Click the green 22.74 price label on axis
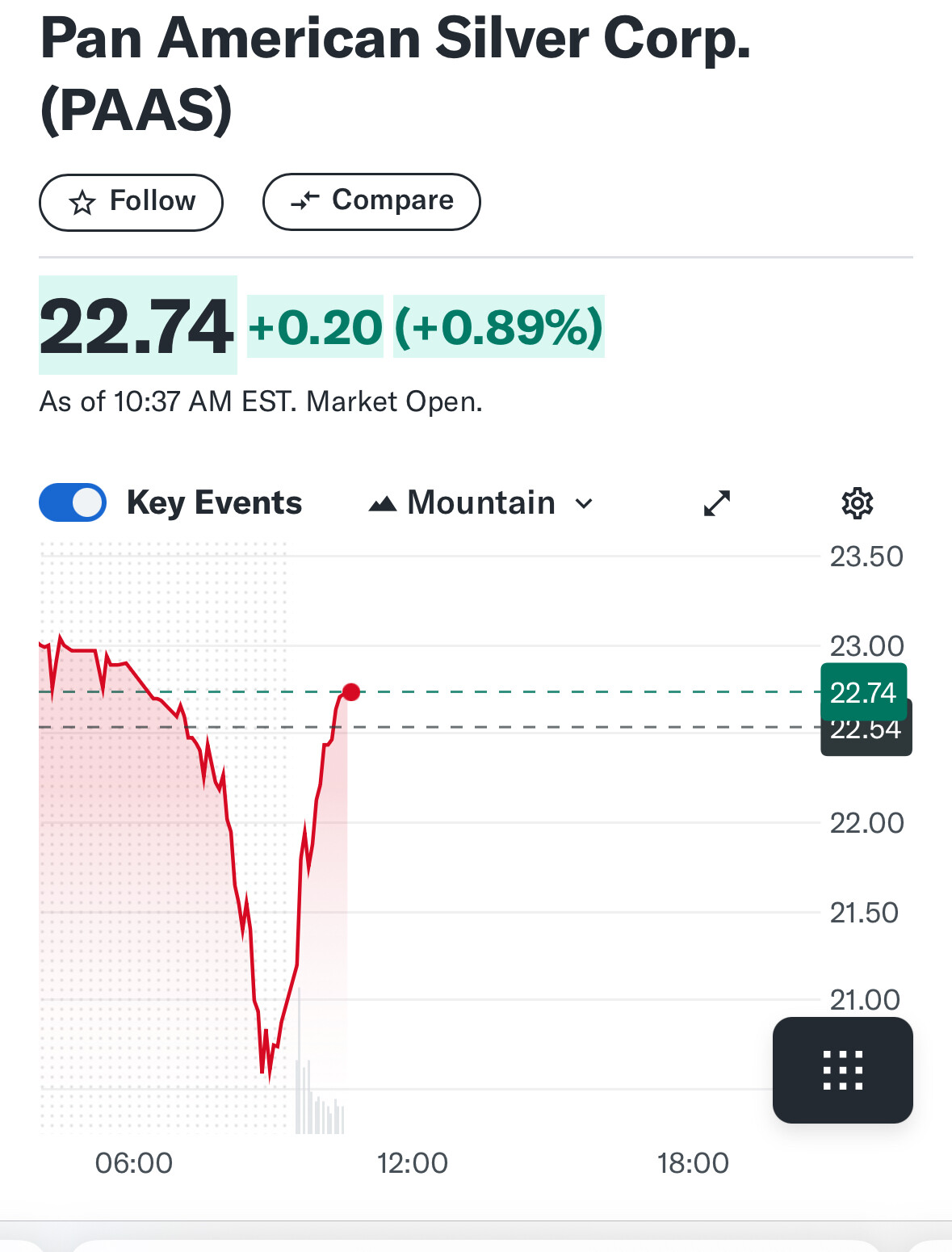The image size is (952, 1252). (x=863, y=692)
